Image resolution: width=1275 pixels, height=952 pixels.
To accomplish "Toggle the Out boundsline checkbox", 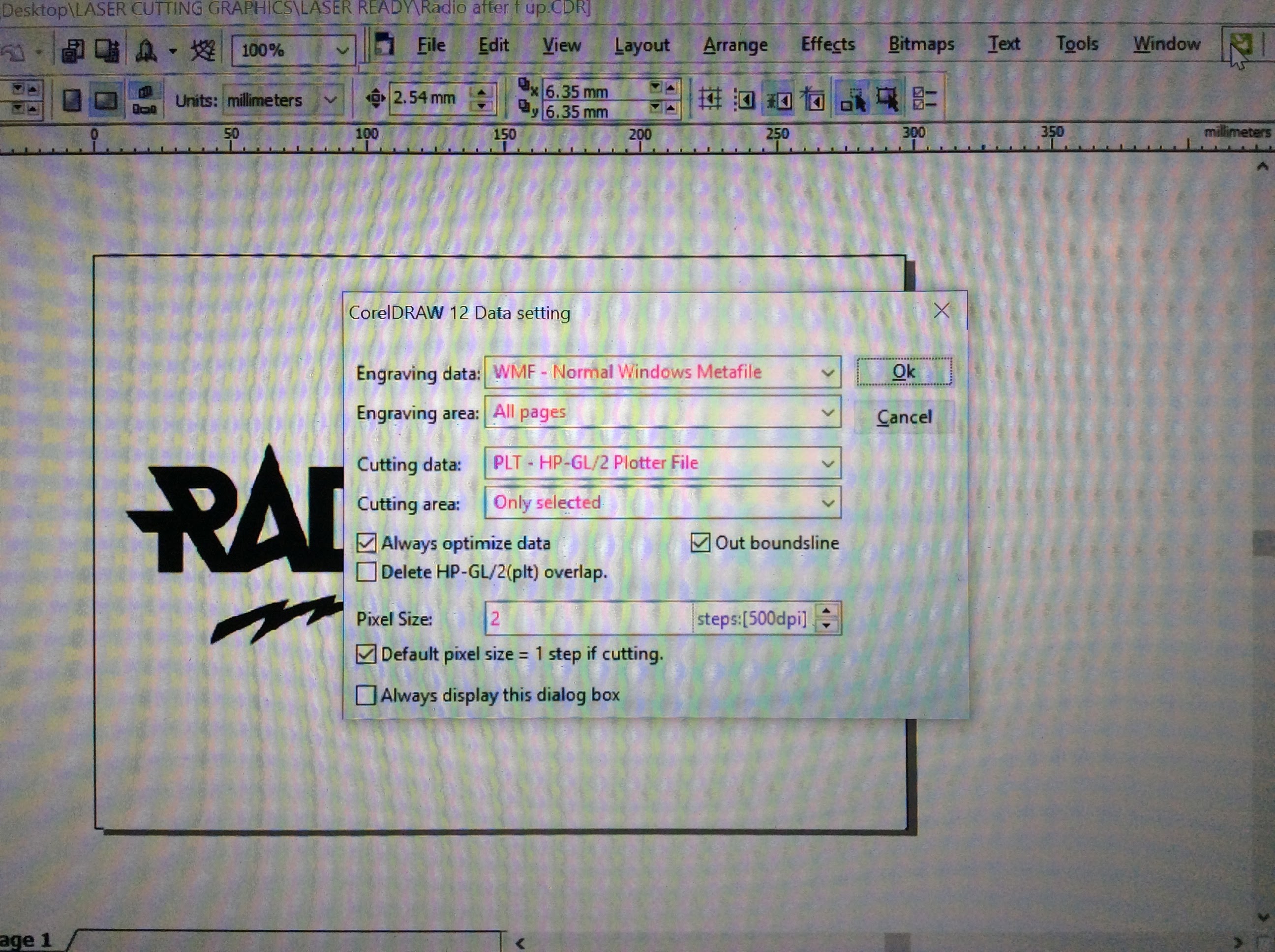I will [x=700, y=542].
